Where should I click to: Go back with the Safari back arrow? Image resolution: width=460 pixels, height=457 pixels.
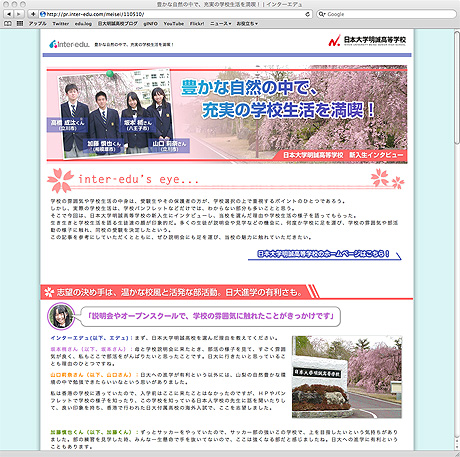click(x=9, y=14)
